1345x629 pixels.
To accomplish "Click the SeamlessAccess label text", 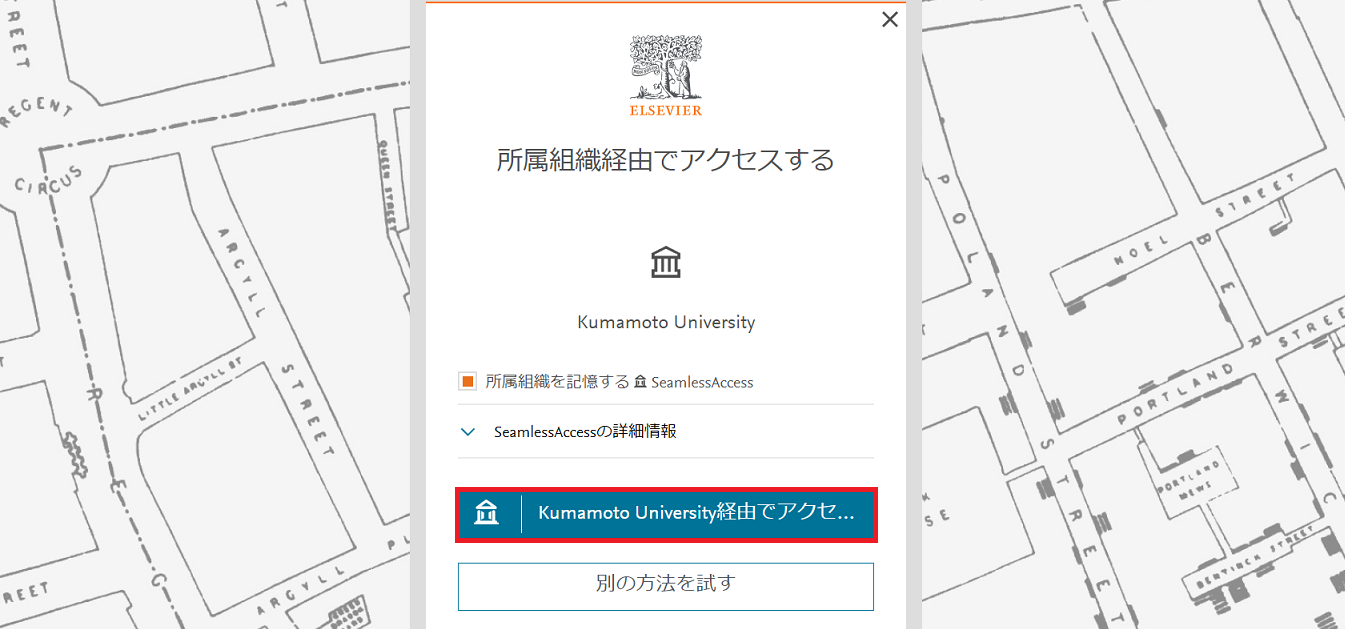I will tap(703, 382).
